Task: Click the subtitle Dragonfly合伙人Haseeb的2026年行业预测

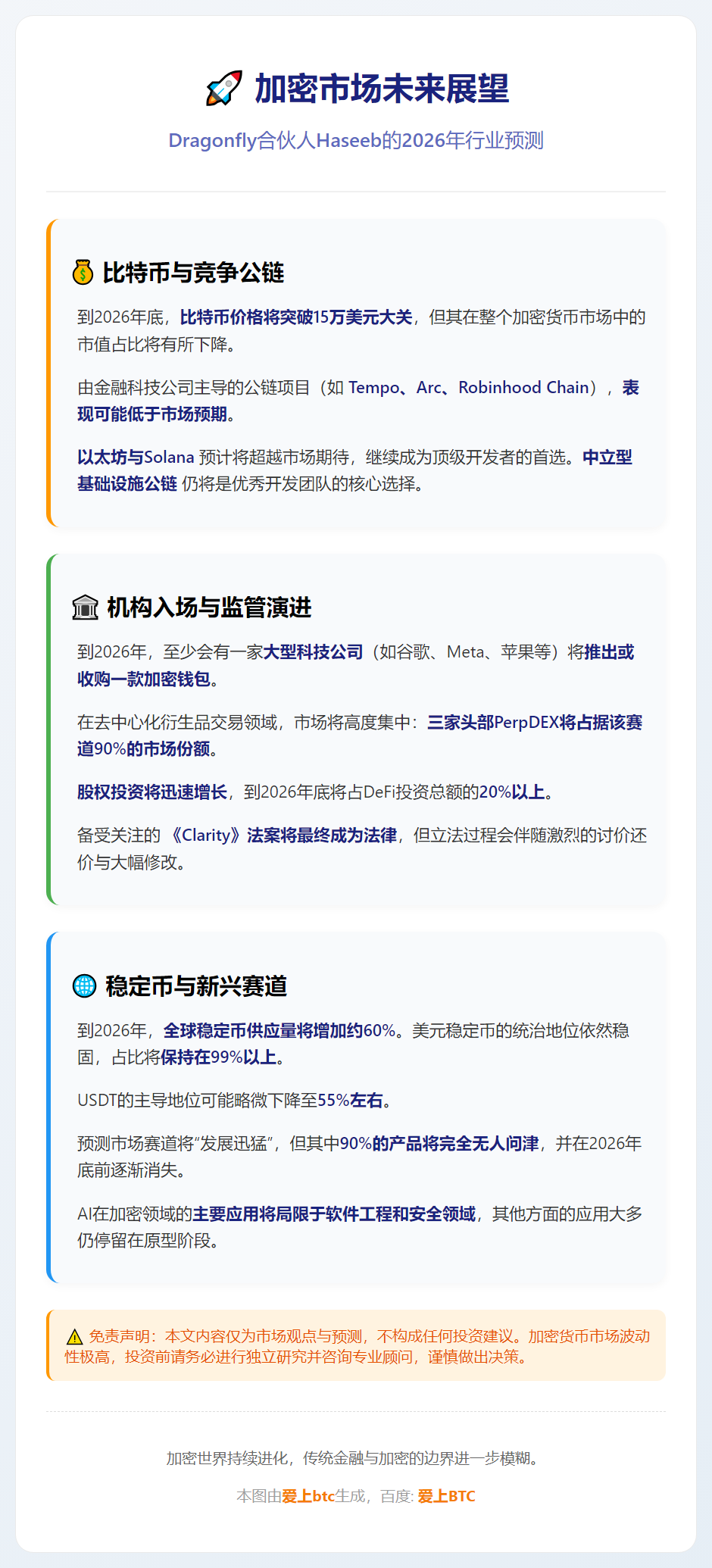Action: [x=356, y=141]
